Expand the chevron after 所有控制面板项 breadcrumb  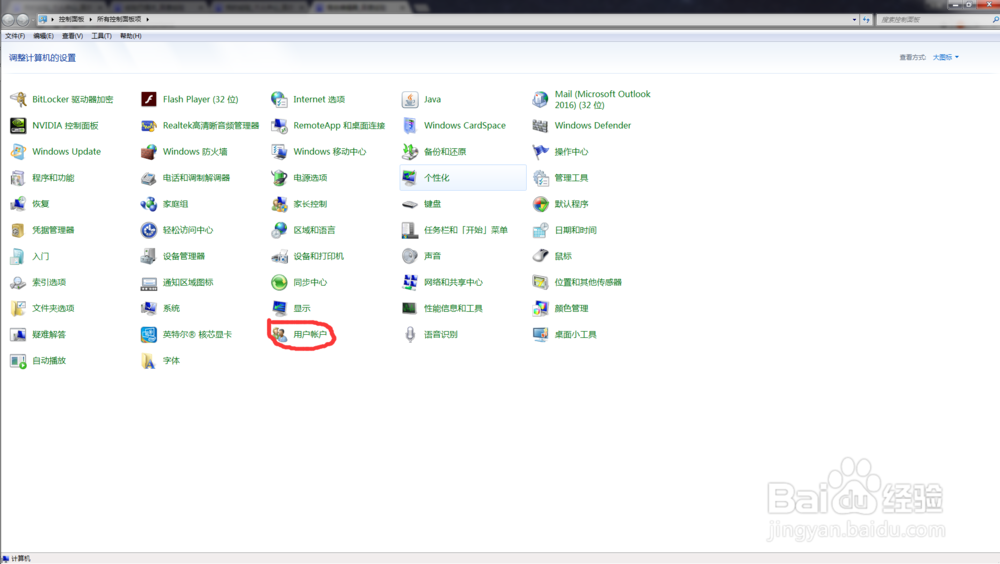[147, 19]
